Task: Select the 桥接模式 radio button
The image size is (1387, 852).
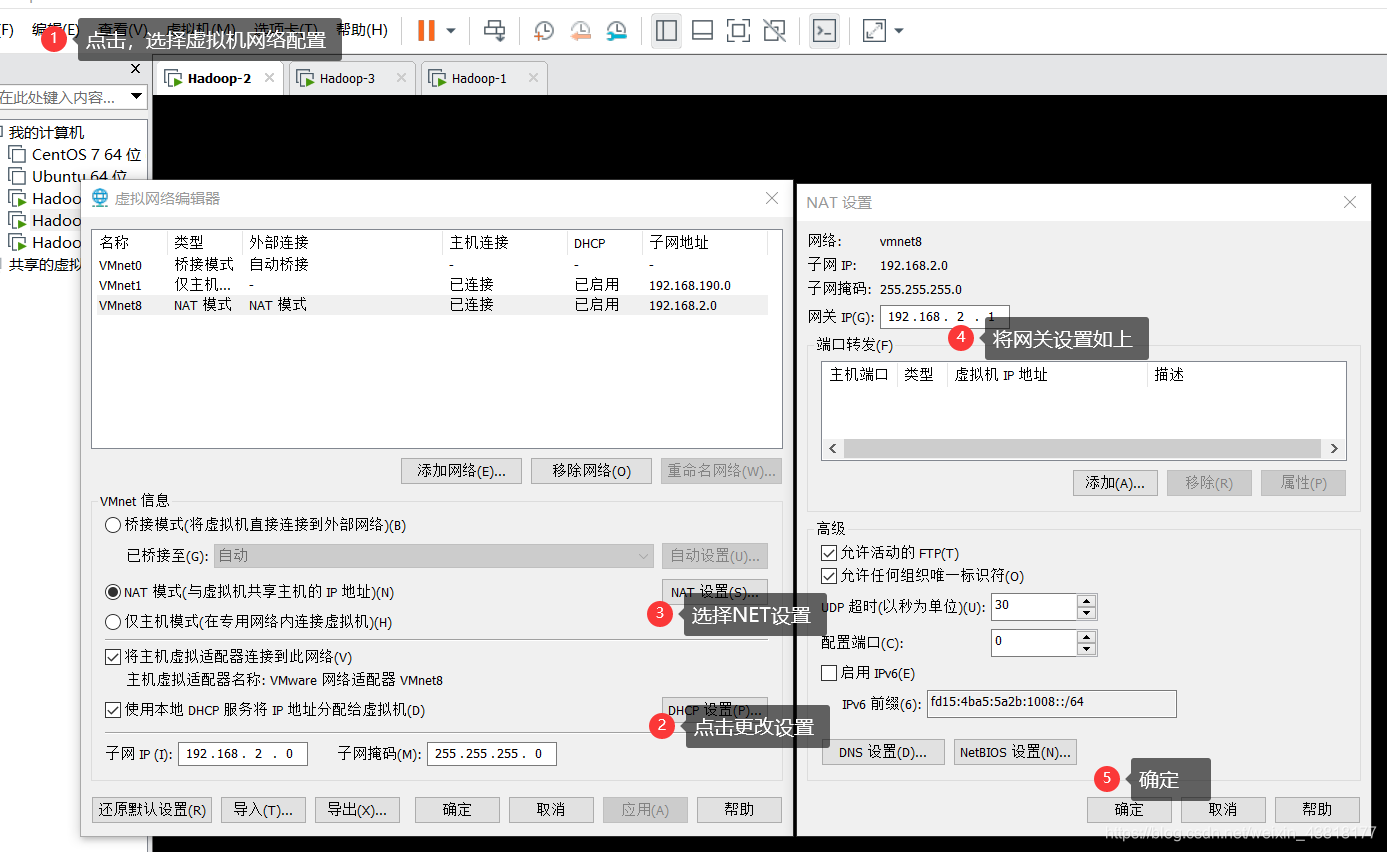Action: [x=113, y=525]
